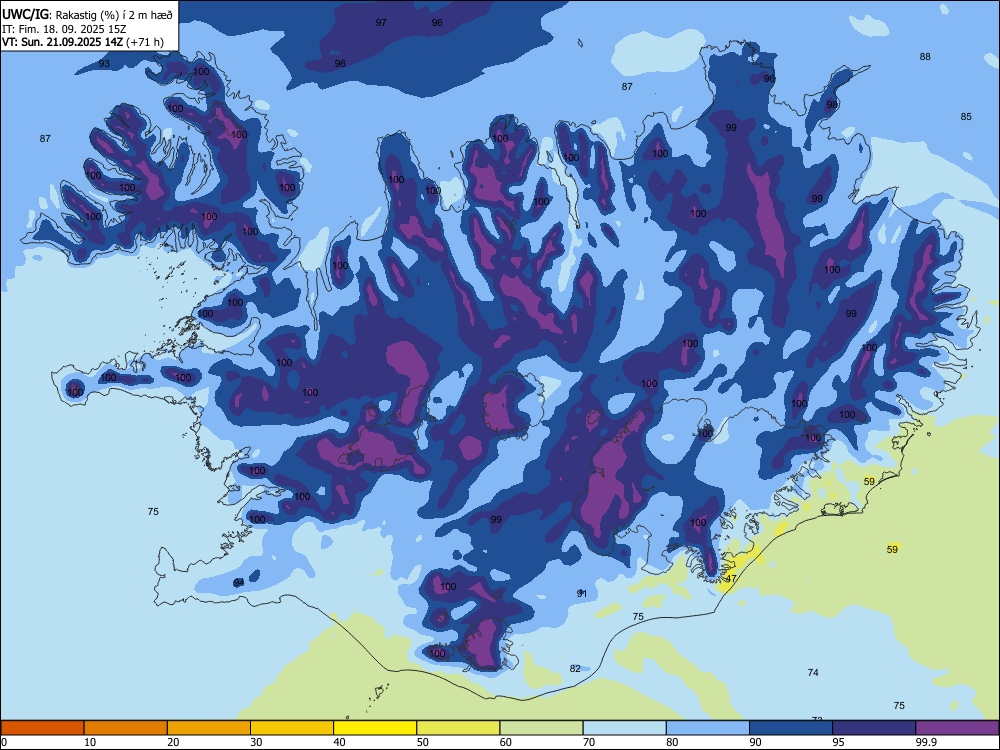
Task: Click the 60–70 pale green legend swatch
Action: tap(541, 728)
